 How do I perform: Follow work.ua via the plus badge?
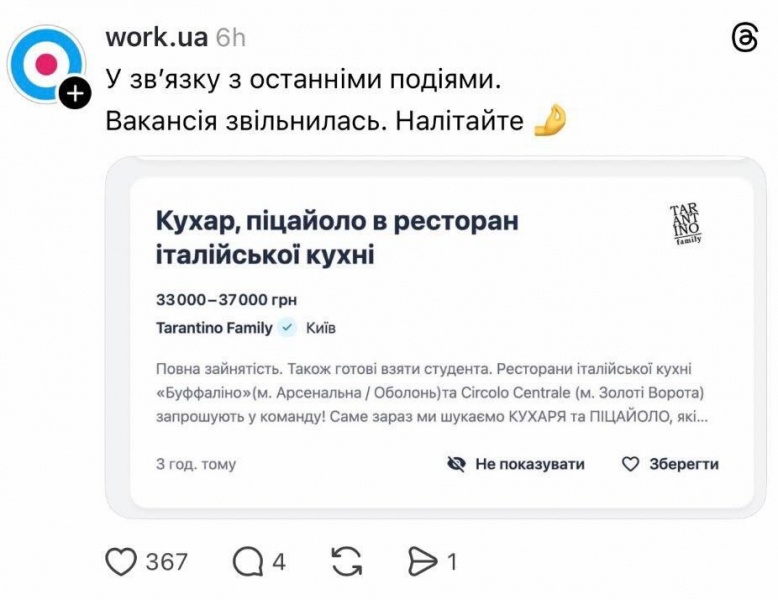74,93
